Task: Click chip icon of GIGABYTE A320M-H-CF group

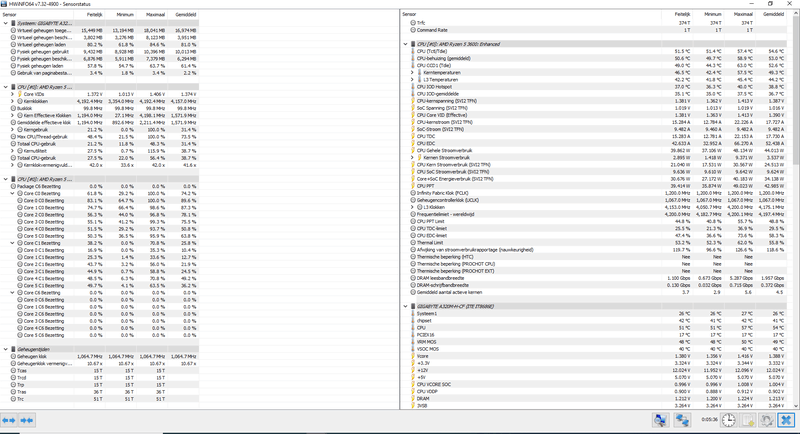Action: 413,307
